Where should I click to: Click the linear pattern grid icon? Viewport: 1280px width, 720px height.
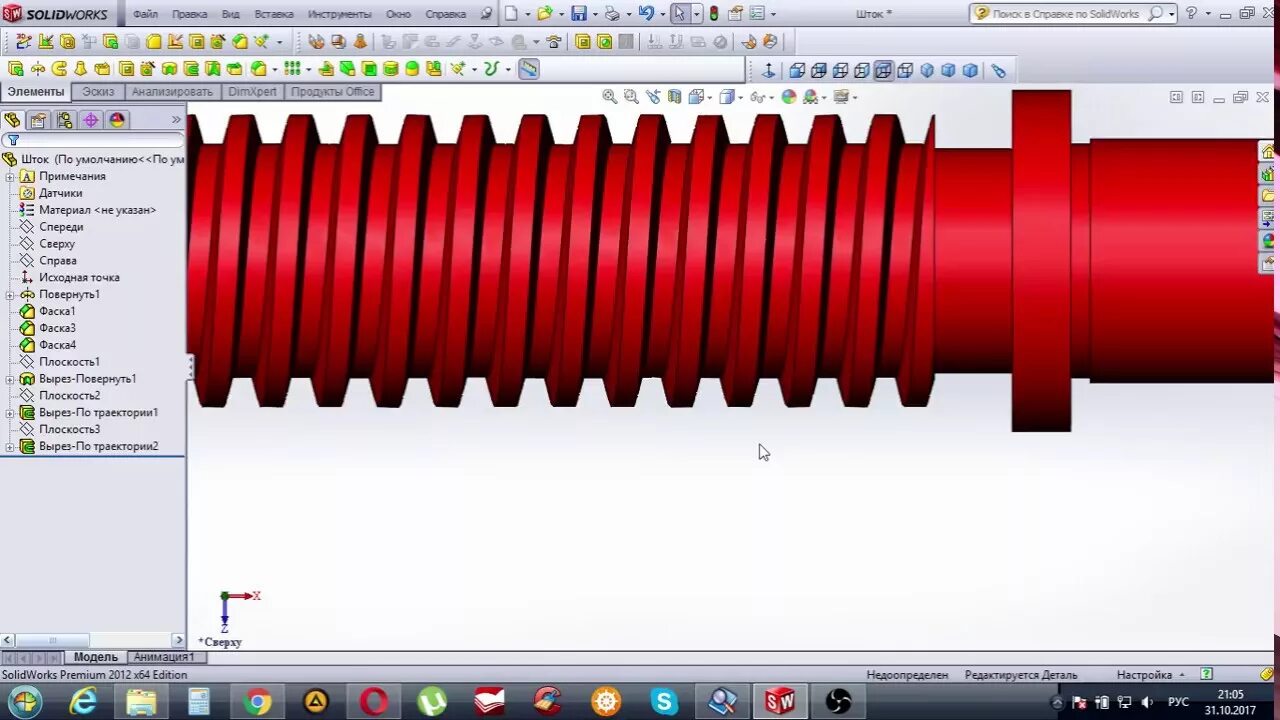click(292, 69)
